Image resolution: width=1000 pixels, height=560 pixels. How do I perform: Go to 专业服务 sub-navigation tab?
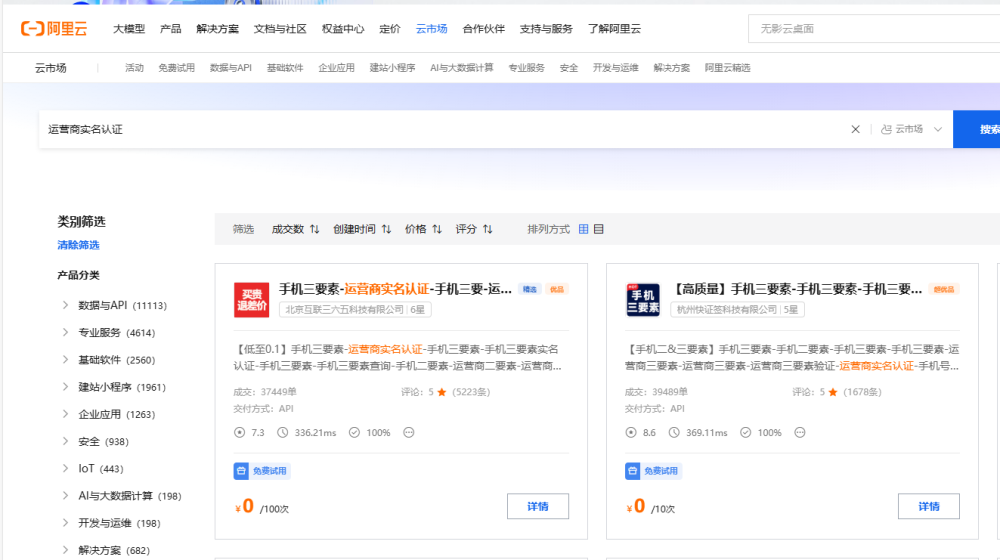(526, 68)
